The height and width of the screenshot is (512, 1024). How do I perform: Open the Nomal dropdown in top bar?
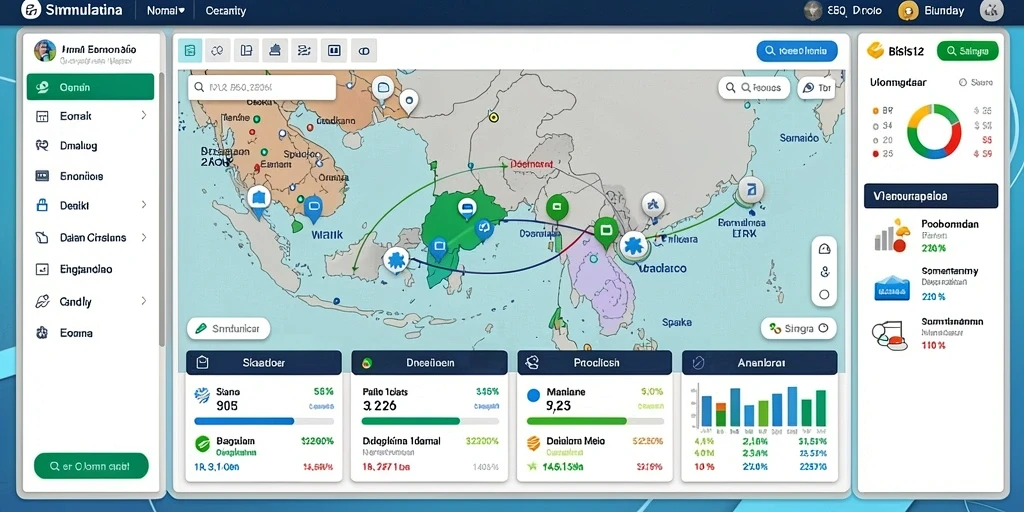tap(166, 10)
